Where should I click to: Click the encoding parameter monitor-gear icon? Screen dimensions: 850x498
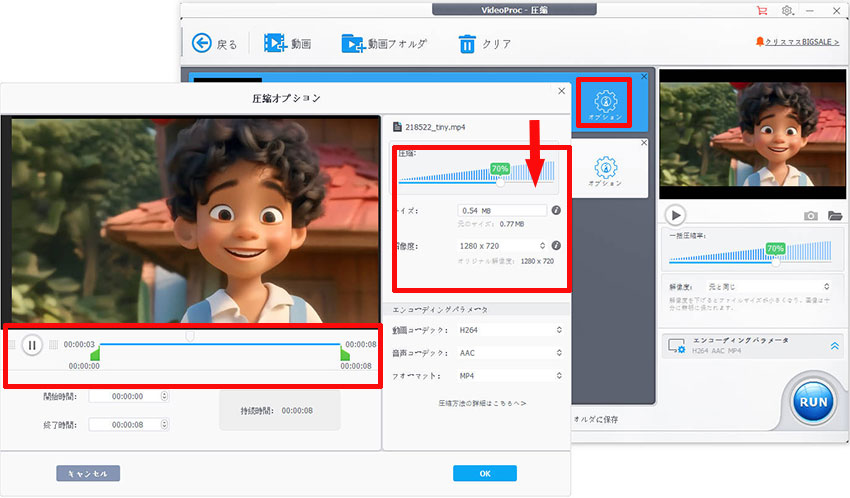(x=676, y=346)
